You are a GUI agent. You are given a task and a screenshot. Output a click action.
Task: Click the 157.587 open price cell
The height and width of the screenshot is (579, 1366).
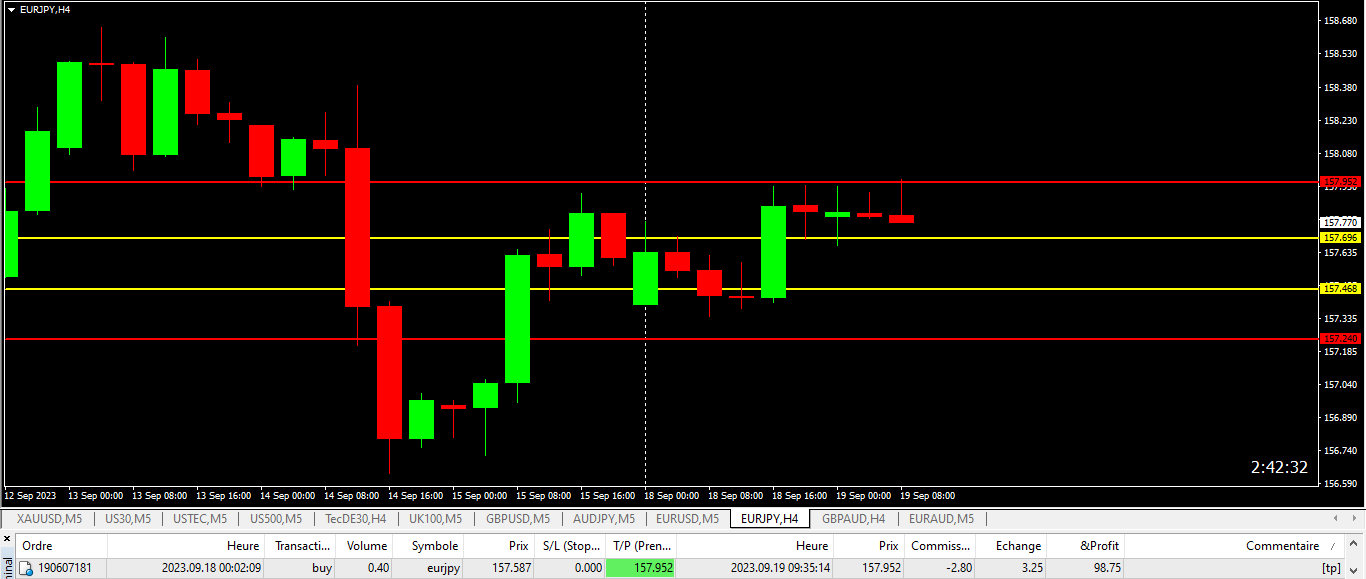click(x=509, y=568)
